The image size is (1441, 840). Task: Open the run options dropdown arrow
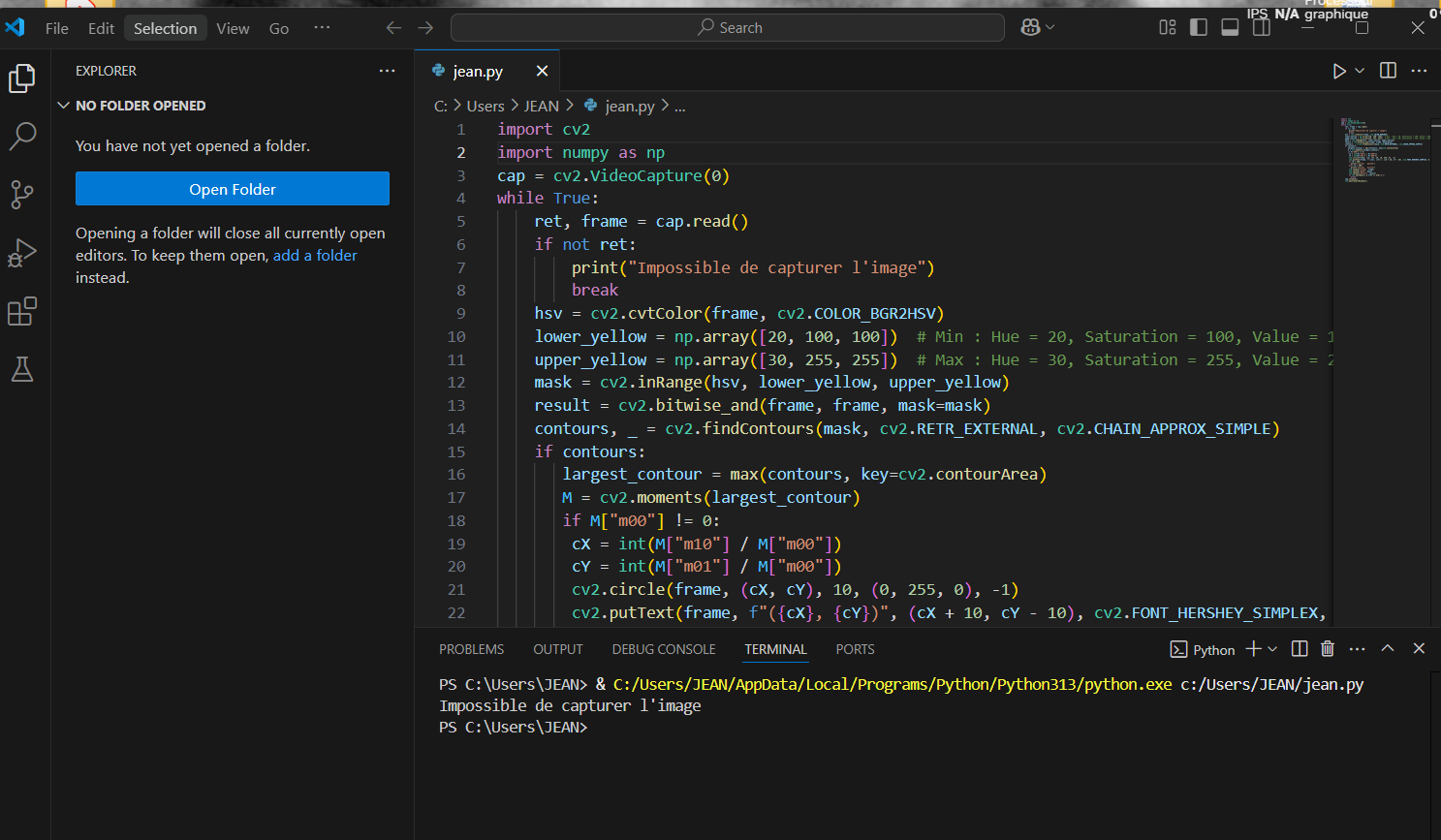click(x=1360, y=71)
